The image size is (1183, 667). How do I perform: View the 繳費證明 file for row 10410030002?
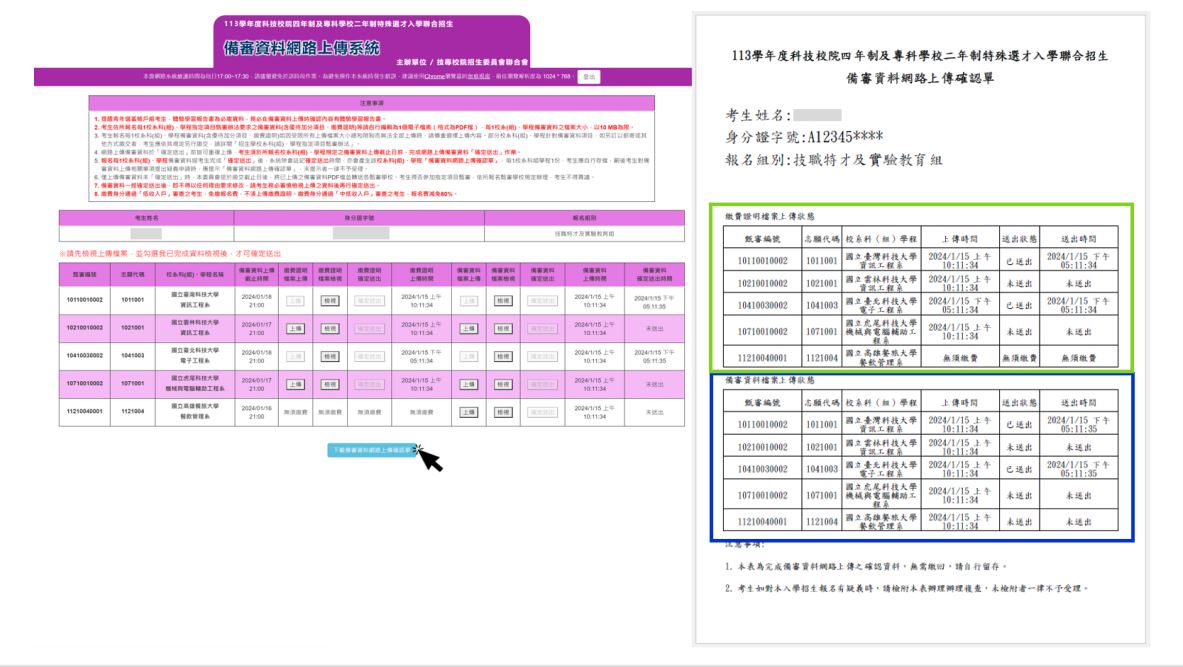tap(330, 356)
